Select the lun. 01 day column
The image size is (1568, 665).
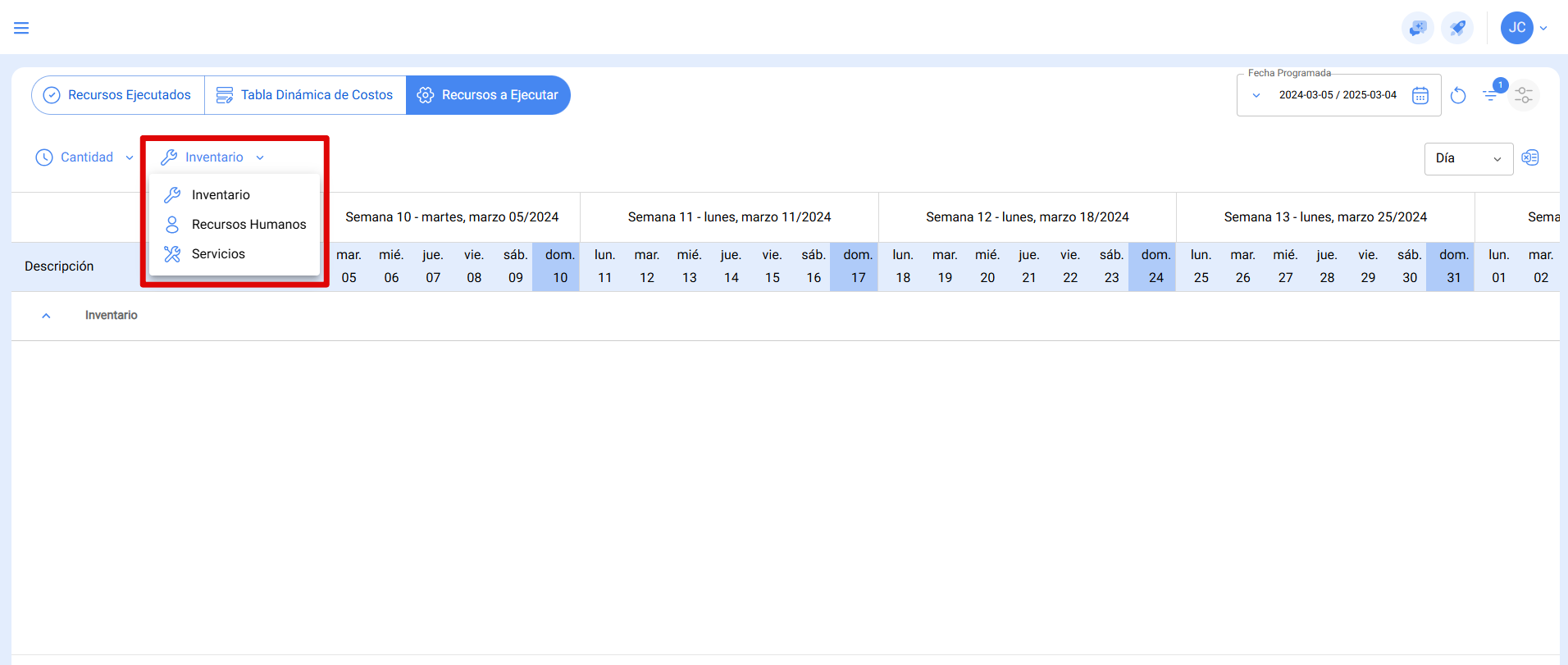(1499, 266)
